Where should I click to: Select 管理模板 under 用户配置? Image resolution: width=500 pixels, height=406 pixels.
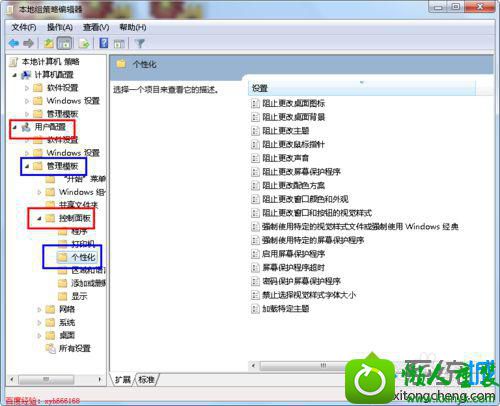62,166
